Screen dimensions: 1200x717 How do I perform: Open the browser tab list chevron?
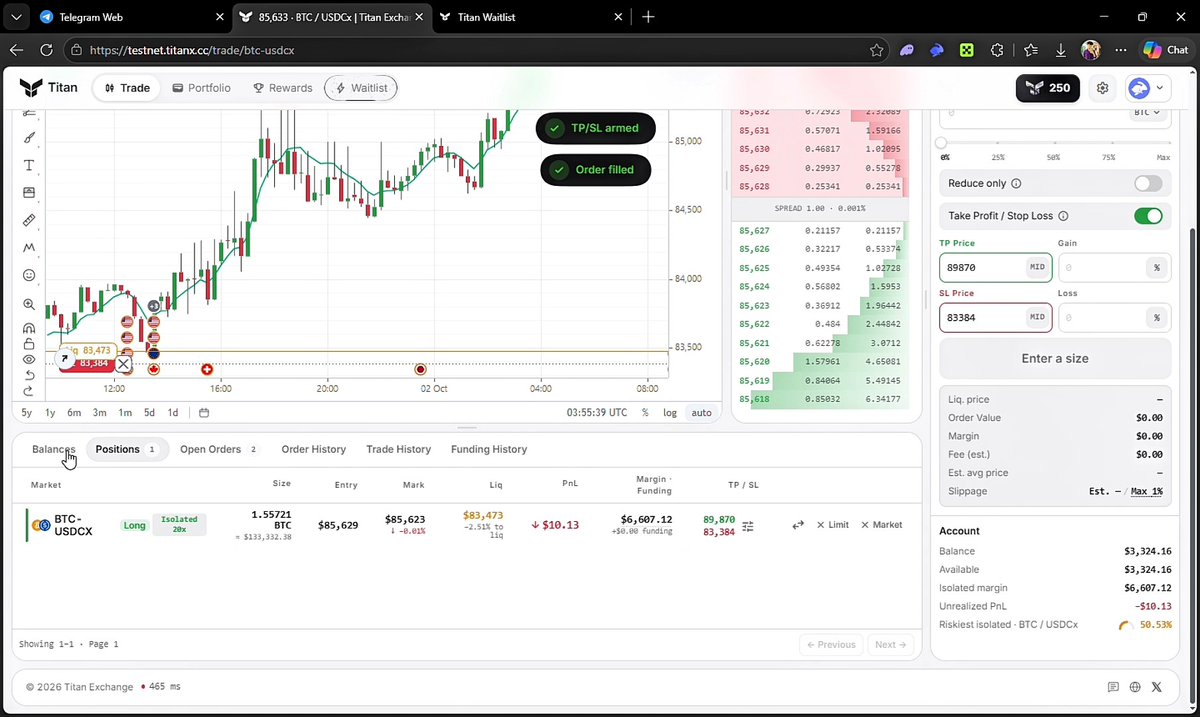point(14,17)
